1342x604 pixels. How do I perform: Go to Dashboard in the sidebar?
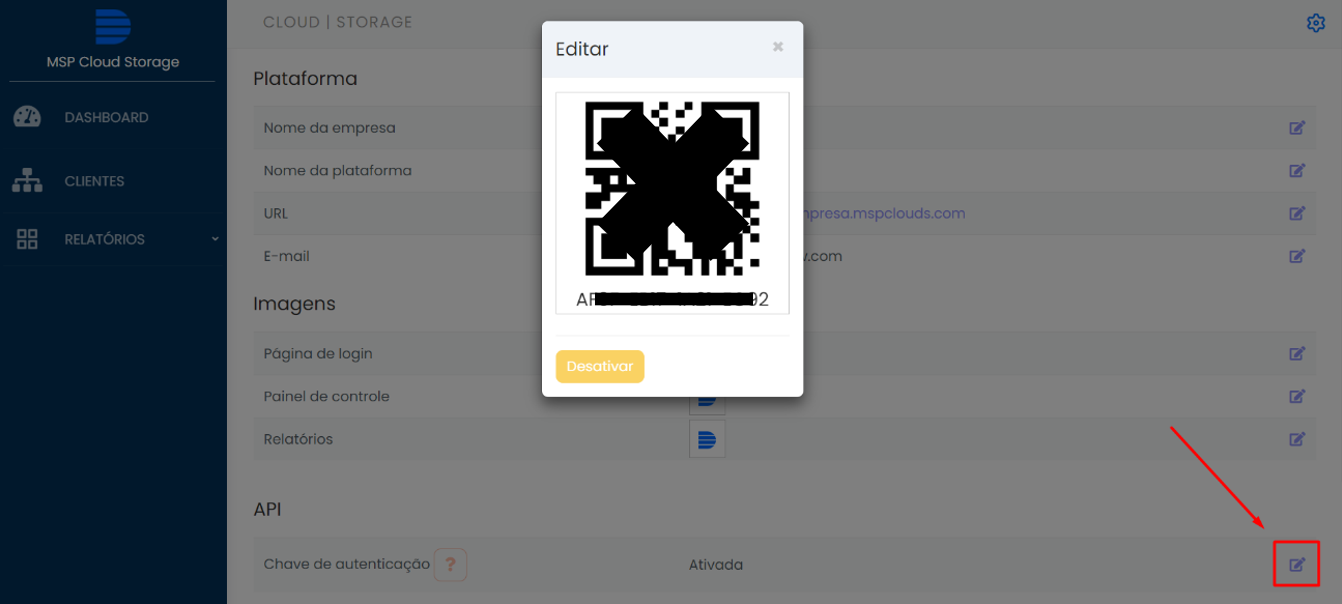coord(106,117)
